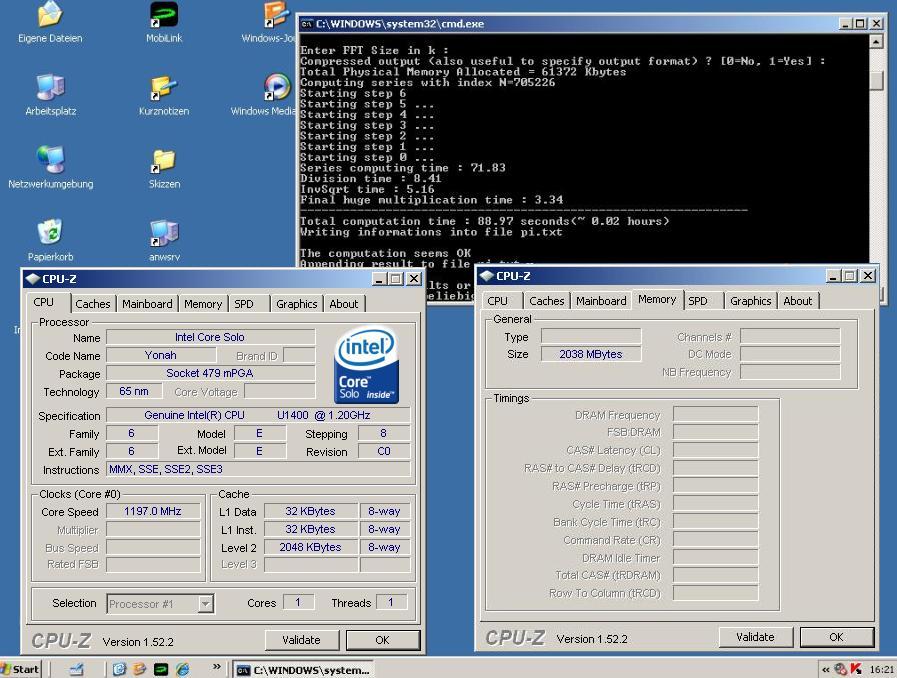Click Validate in right CPU-Z window
897x678 pixels.
pyautogui.click(x=755, y=637)
